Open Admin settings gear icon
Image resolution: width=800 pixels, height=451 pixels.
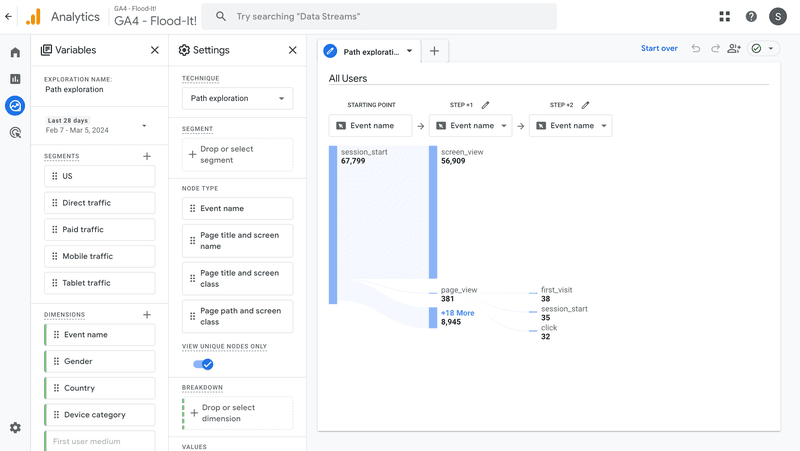(15, 428)
